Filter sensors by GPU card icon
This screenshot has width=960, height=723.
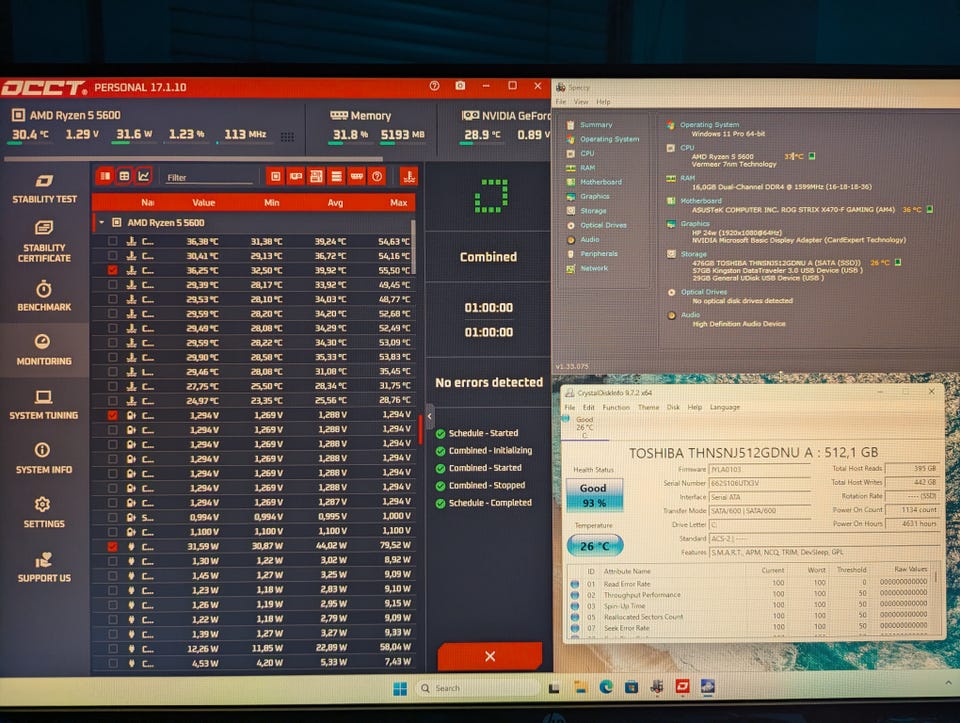[x=296, y=176]
